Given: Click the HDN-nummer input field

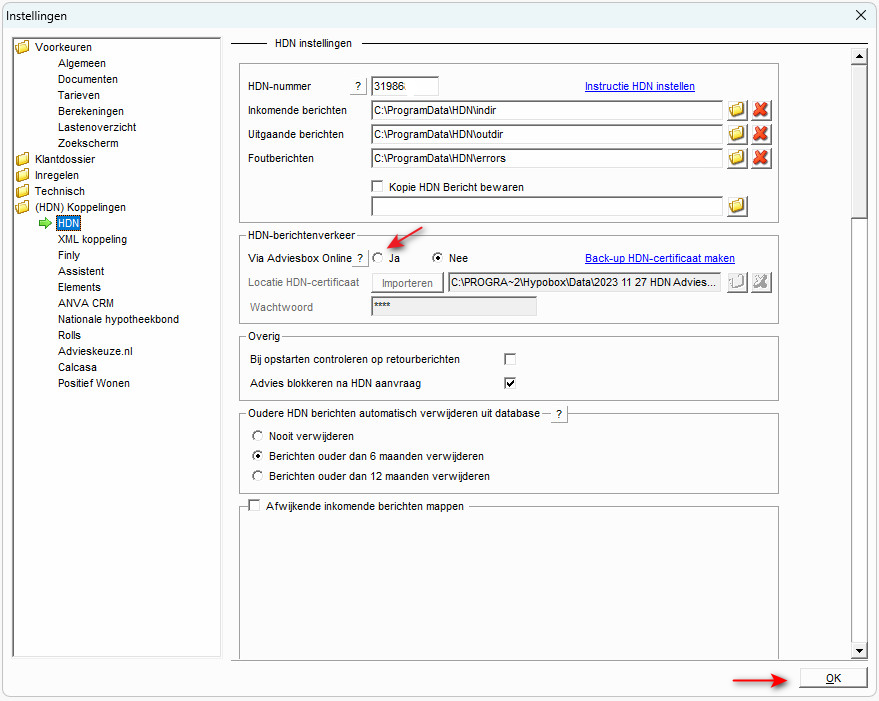Looking at the screenshot, I should pyautogui.click(x=404, y=87).
